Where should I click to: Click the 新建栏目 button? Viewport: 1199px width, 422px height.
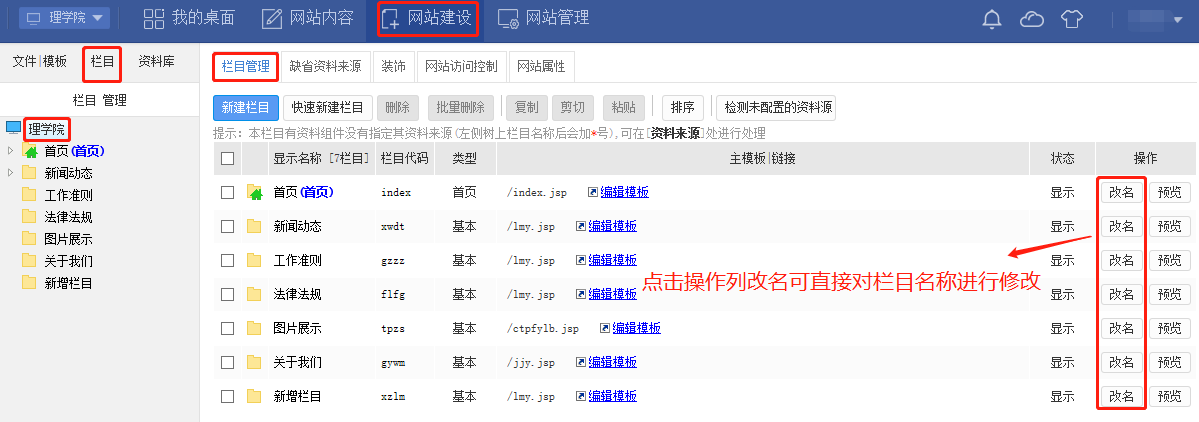coord(246,108)
